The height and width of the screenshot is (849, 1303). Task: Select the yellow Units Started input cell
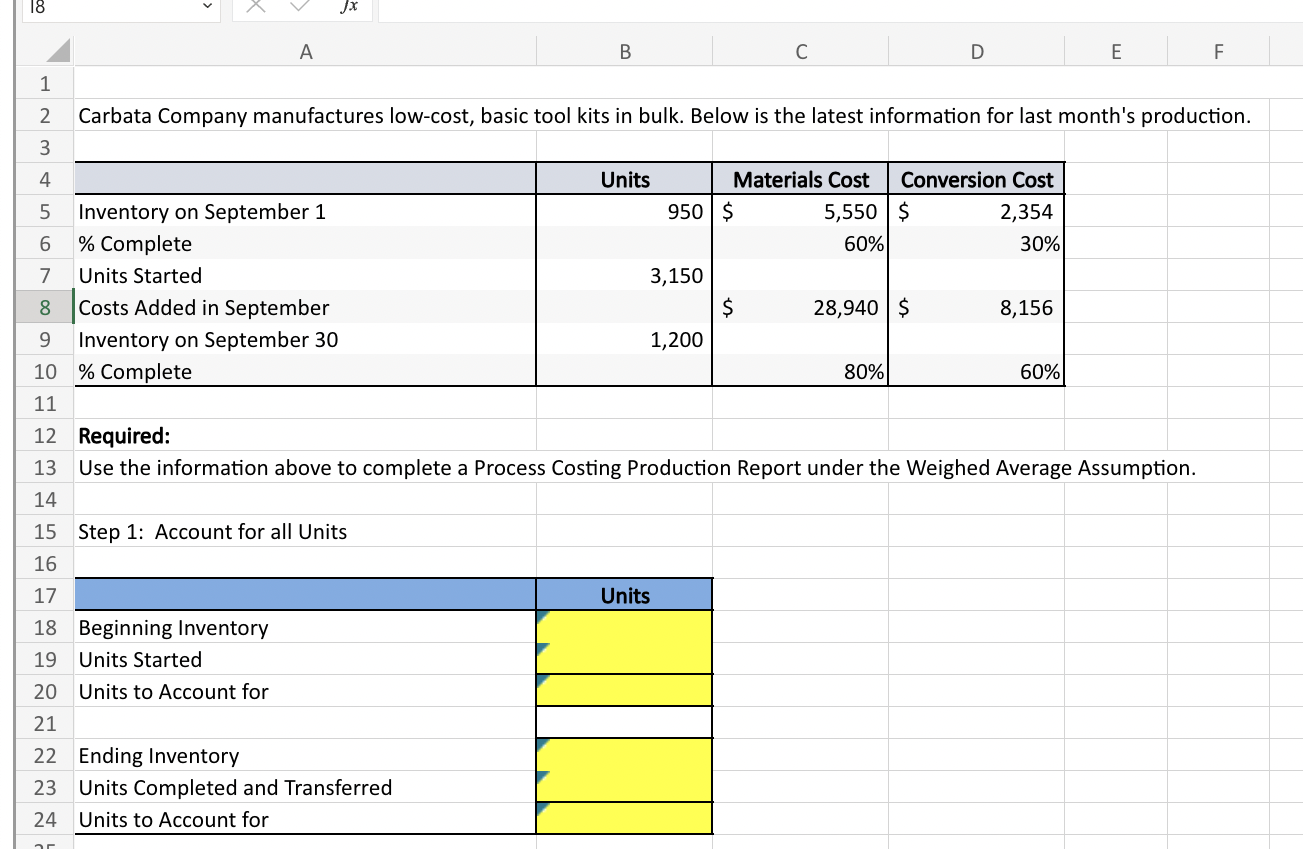[x=624, y=659]
